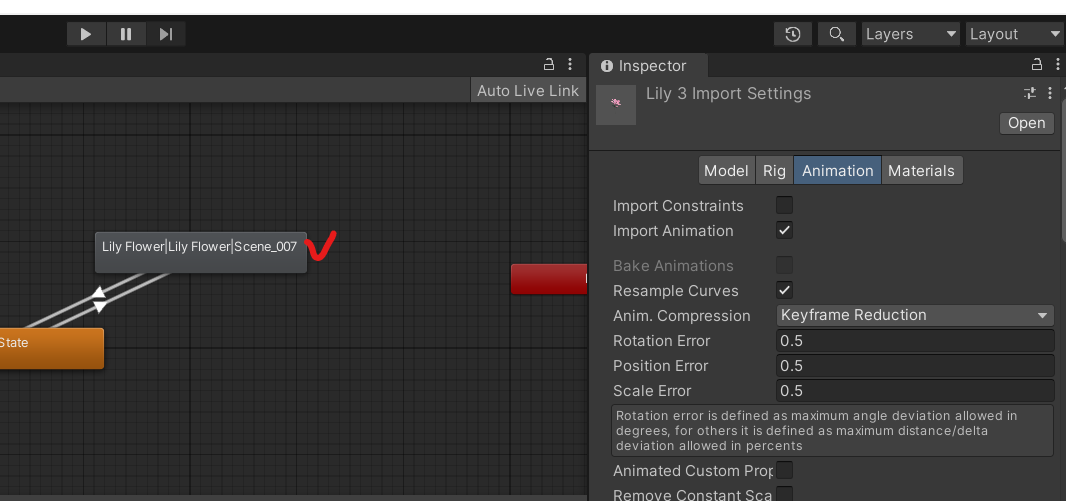This screenshot has height=501, width=1066.
Task: Select the Inspector tab
Action: tap(649, 66)
